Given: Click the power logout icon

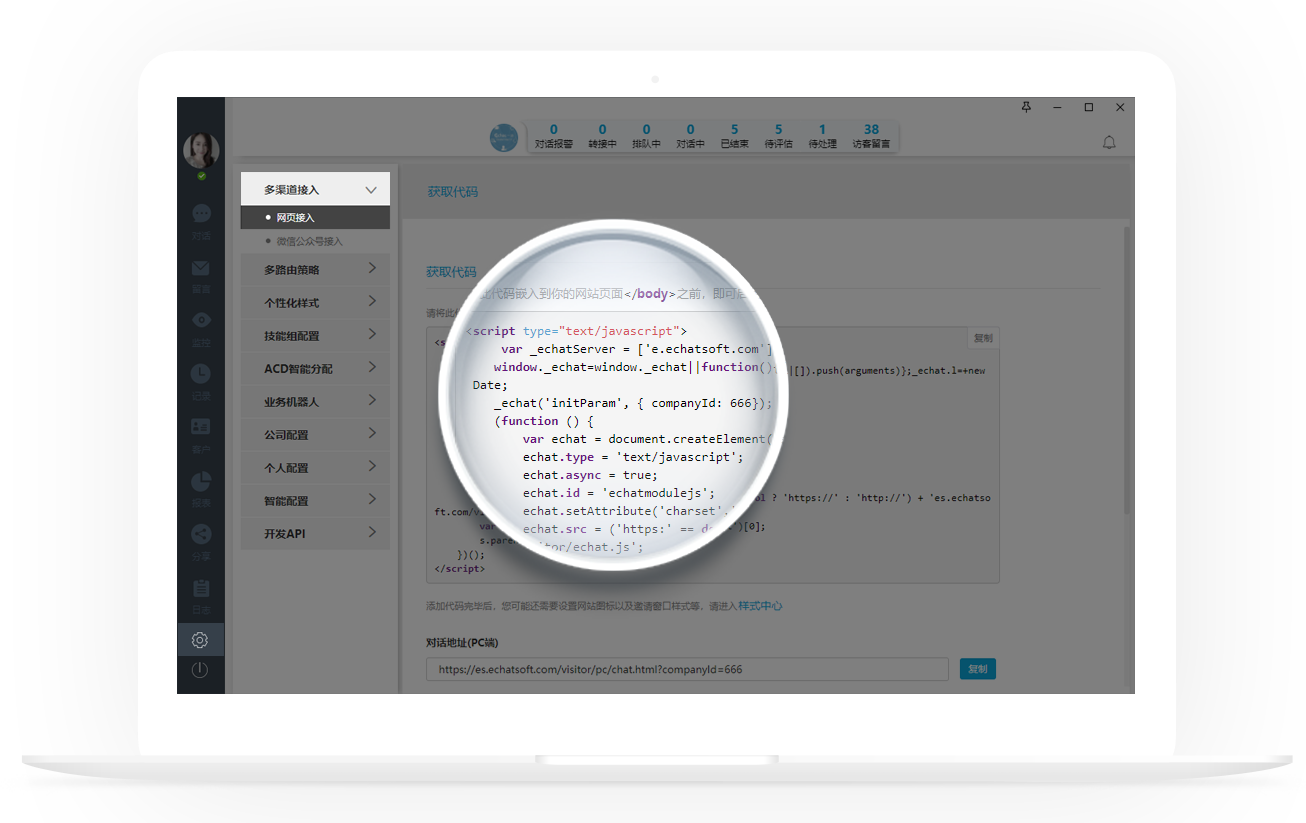Looking at the screenshot, I should (200, 670).
